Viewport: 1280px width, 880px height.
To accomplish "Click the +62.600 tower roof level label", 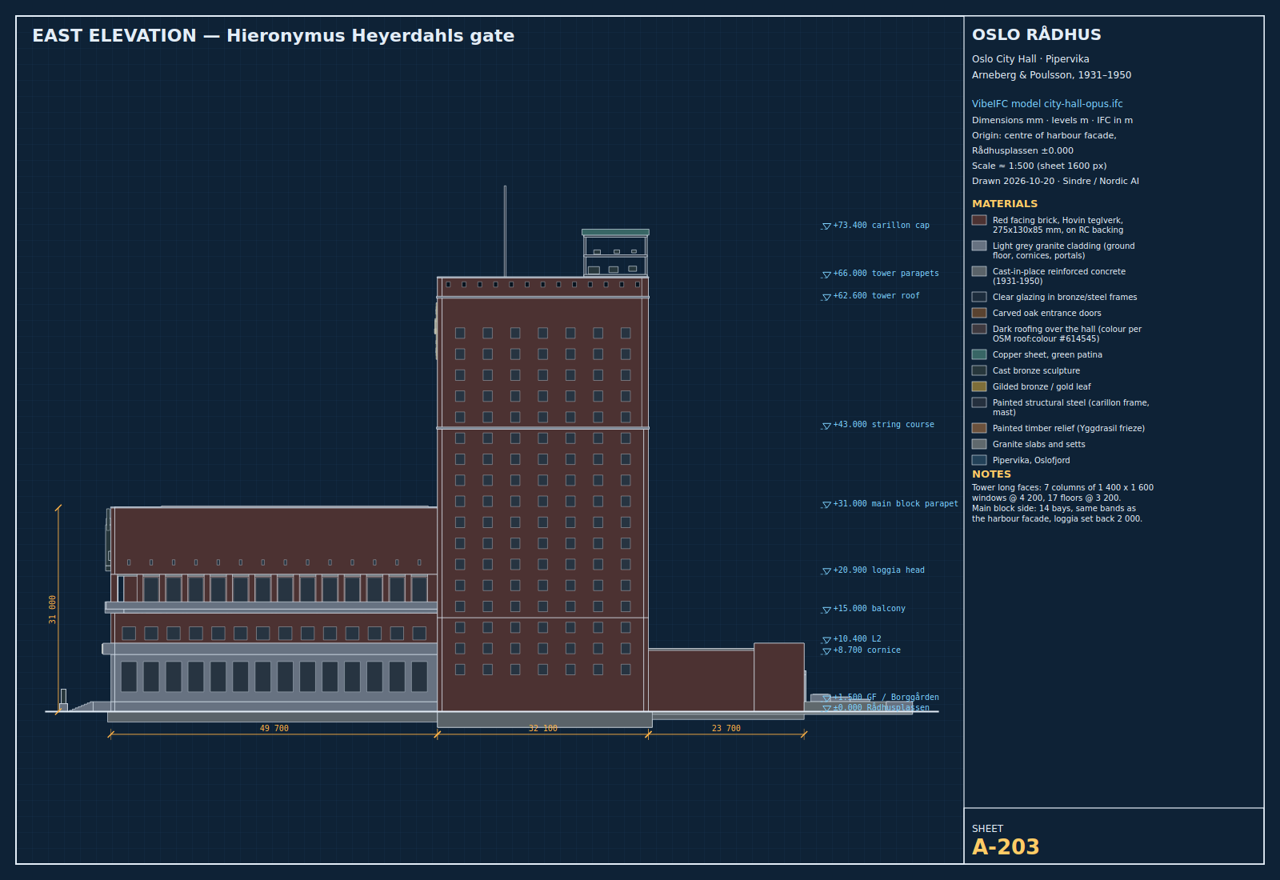I will [x=876, y=296].
